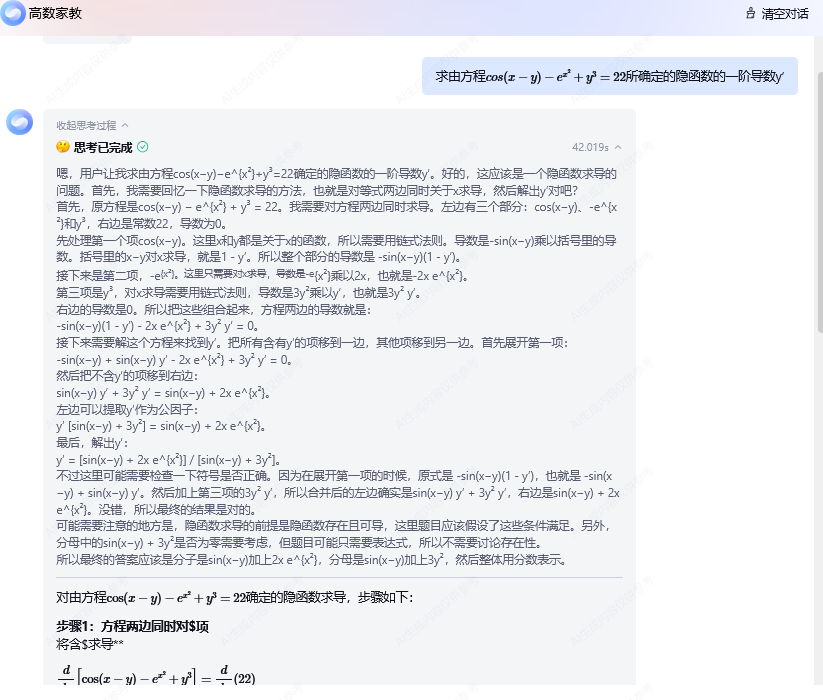Click the final result line y′ = [sin(x−y)…
Image resolution: width=823 pixels, height=700 pixels.
coord(168,460)
